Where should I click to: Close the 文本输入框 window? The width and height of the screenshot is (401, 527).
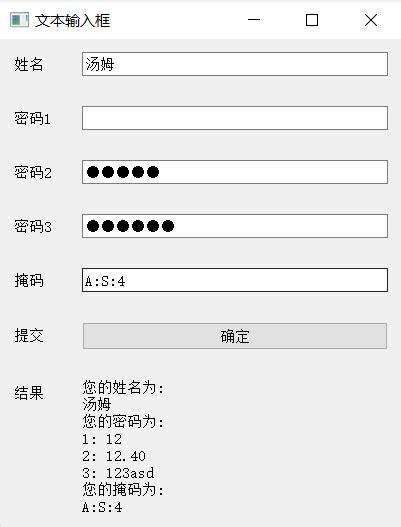(371, 20)
